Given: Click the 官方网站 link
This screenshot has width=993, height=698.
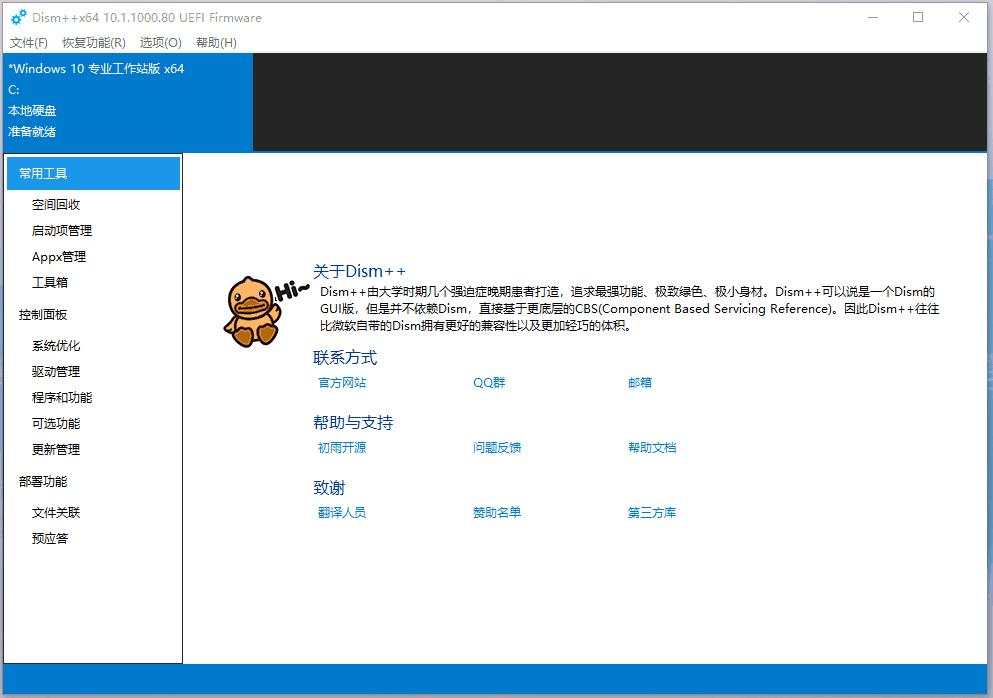Looking at the screenshot, I should [342, 383].
